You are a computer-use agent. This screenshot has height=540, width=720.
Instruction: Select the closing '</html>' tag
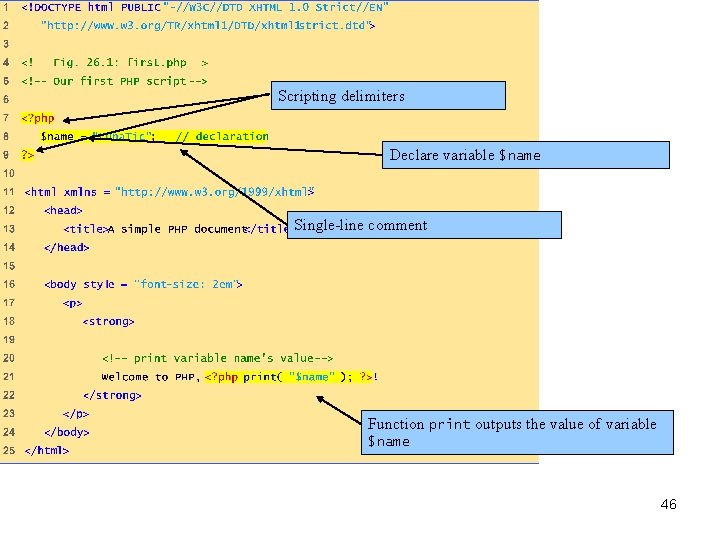click(x=47, y=450)
